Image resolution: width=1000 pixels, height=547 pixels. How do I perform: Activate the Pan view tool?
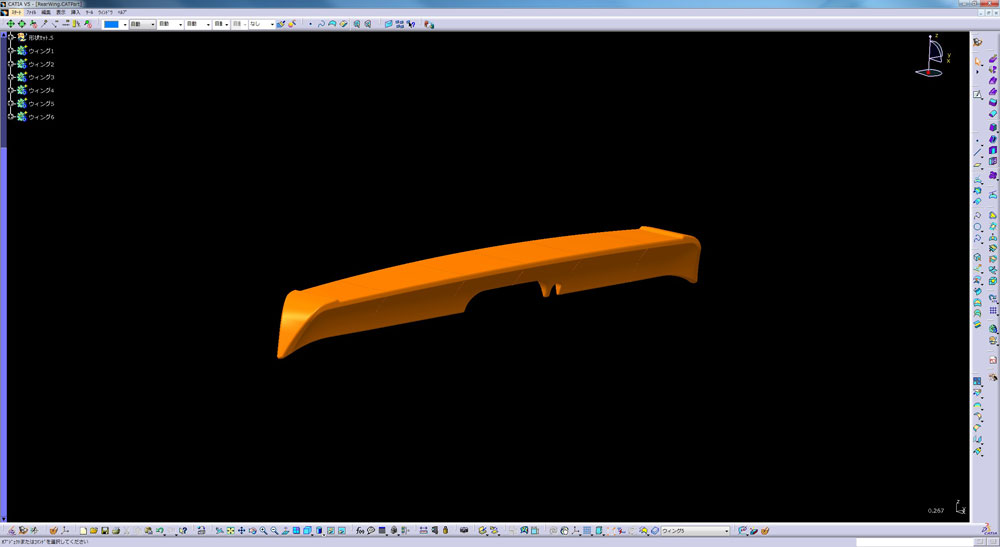click(242, 530)
